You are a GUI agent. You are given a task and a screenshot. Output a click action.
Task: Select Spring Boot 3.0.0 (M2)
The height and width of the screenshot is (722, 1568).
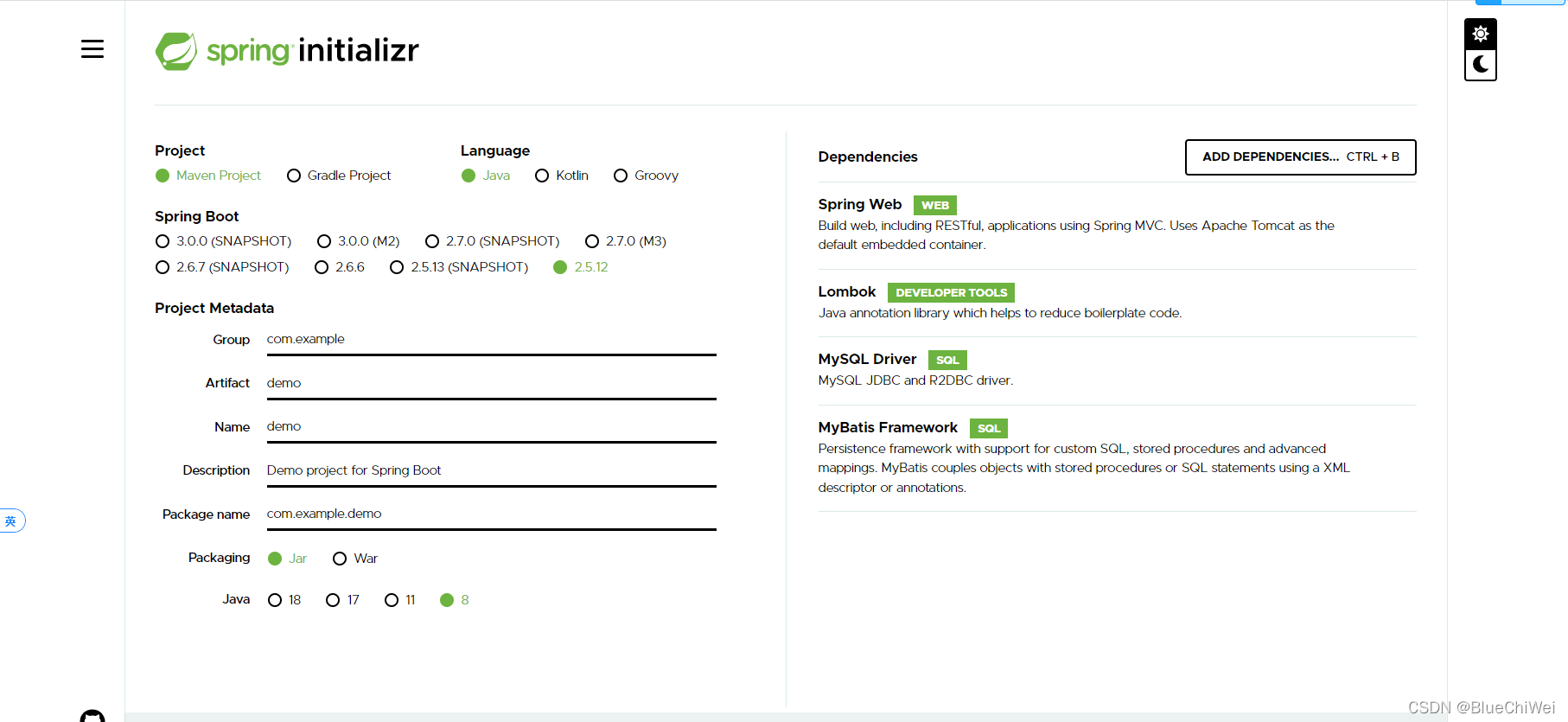358,241
